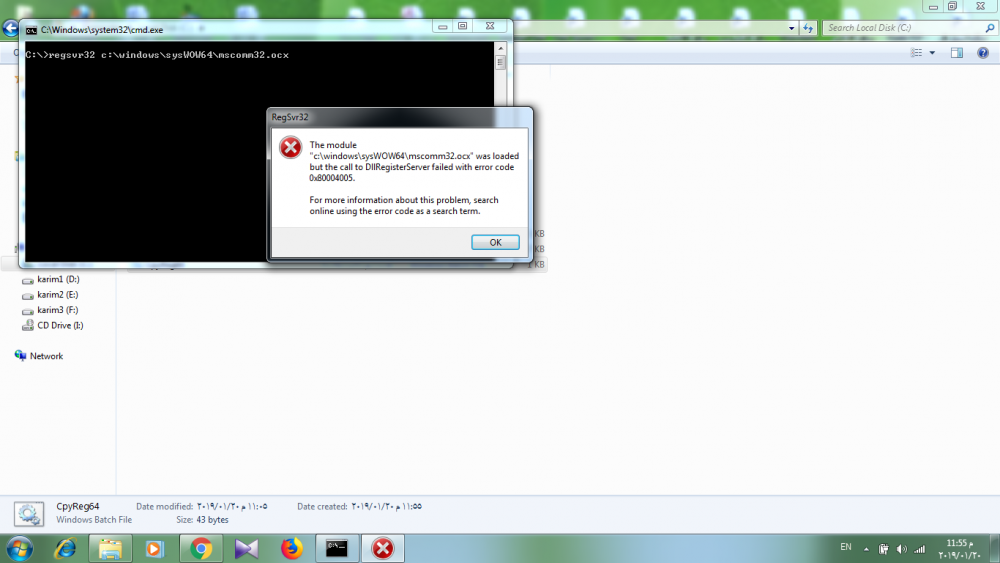Click the Explorer Back navigation button

click(10, 28)
